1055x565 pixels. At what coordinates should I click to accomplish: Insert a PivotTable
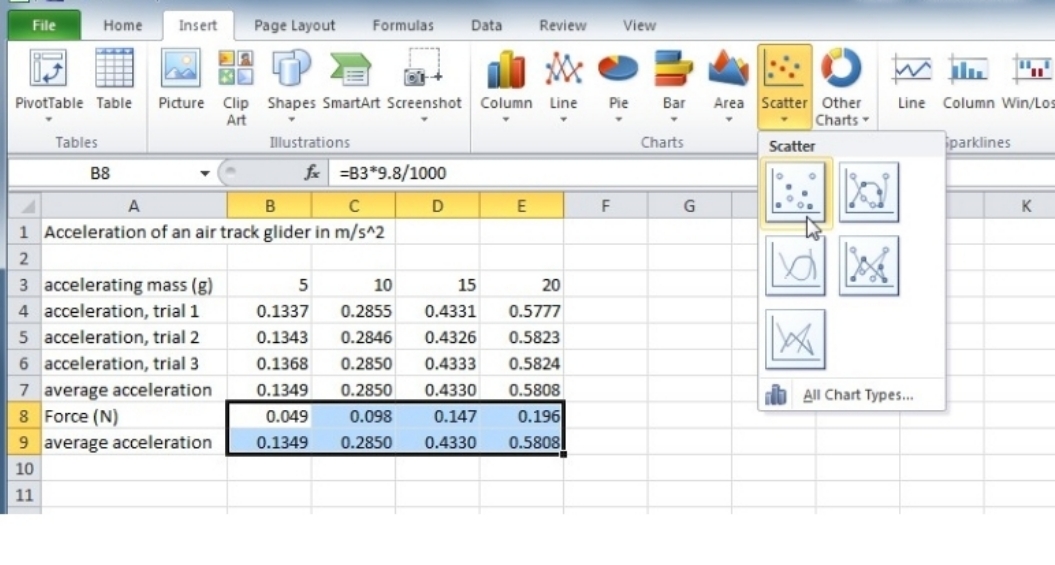[x=48, y=86]
